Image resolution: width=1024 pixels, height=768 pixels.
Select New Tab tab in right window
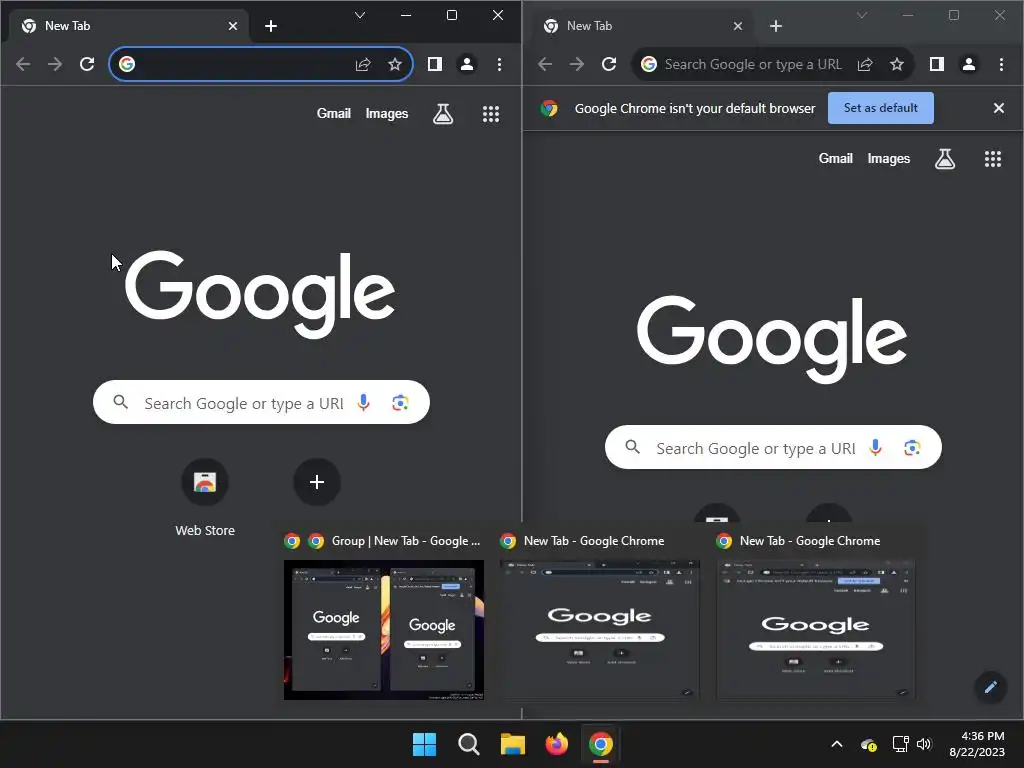click(x=643, y=26)
